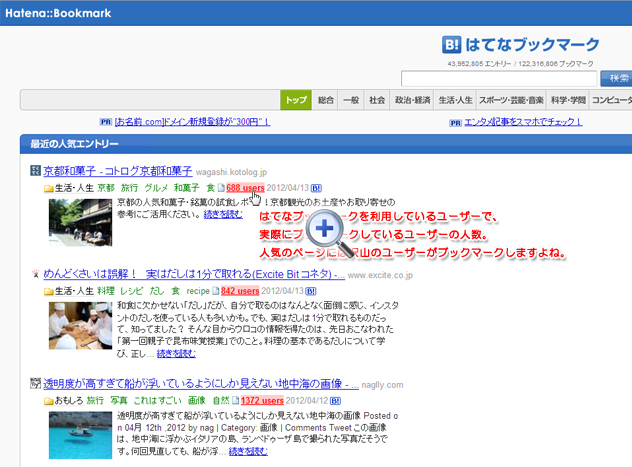Click the おもしろ category label
This screenshot has height=467, width=632.
[x=69, y=401]
